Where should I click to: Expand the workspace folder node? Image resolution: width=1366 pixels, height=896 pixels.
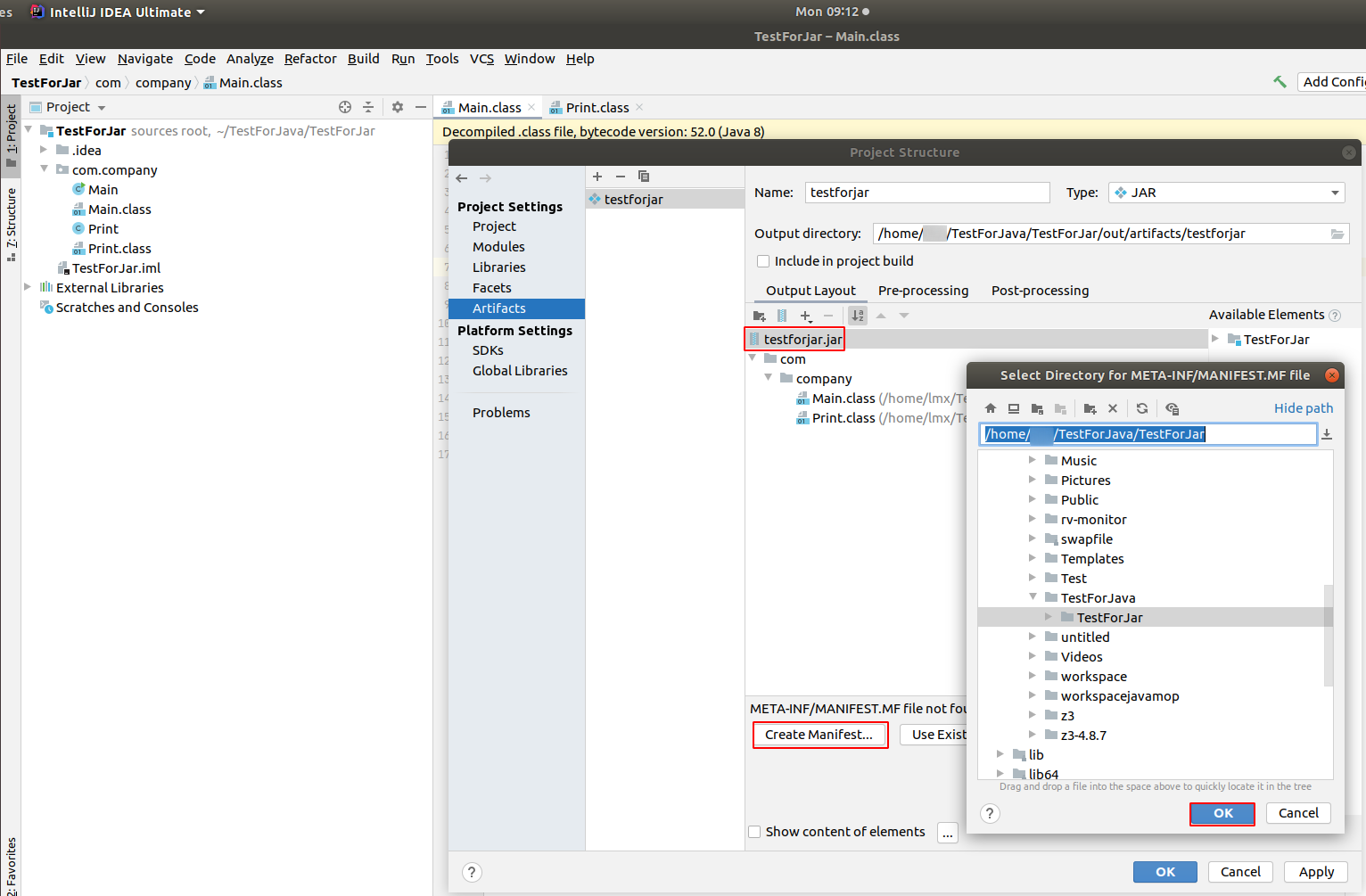click(1033, 676)
